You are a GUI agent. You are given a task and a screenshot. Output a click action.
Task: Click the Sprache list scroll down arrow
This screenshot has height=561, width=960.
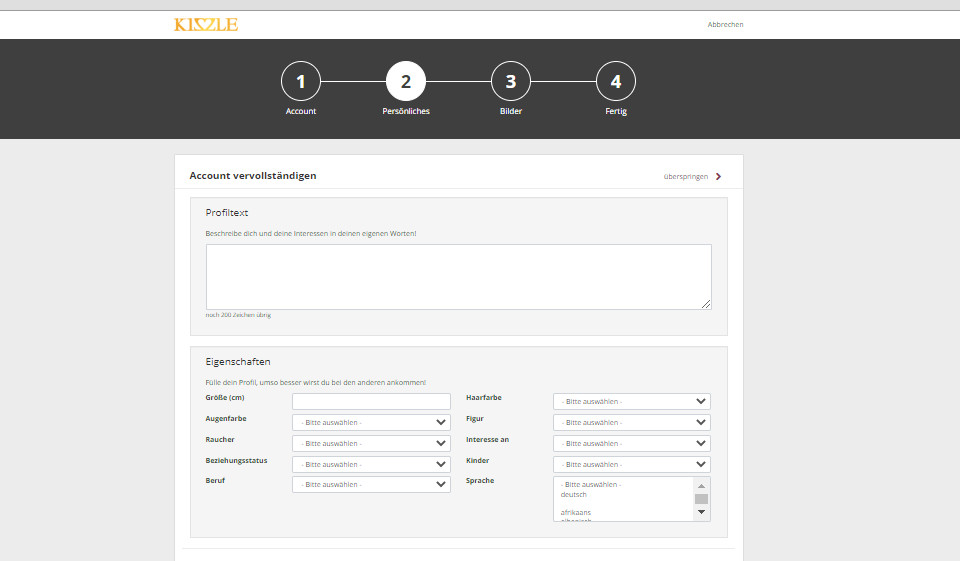702,512
